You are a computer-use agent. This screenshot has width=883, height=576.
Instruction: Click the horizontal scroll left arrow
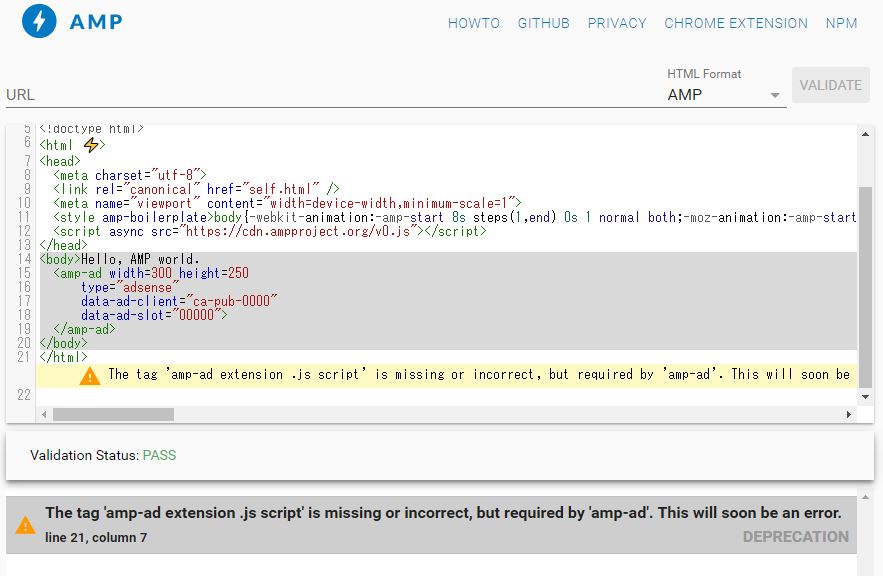tap(44, 414)
